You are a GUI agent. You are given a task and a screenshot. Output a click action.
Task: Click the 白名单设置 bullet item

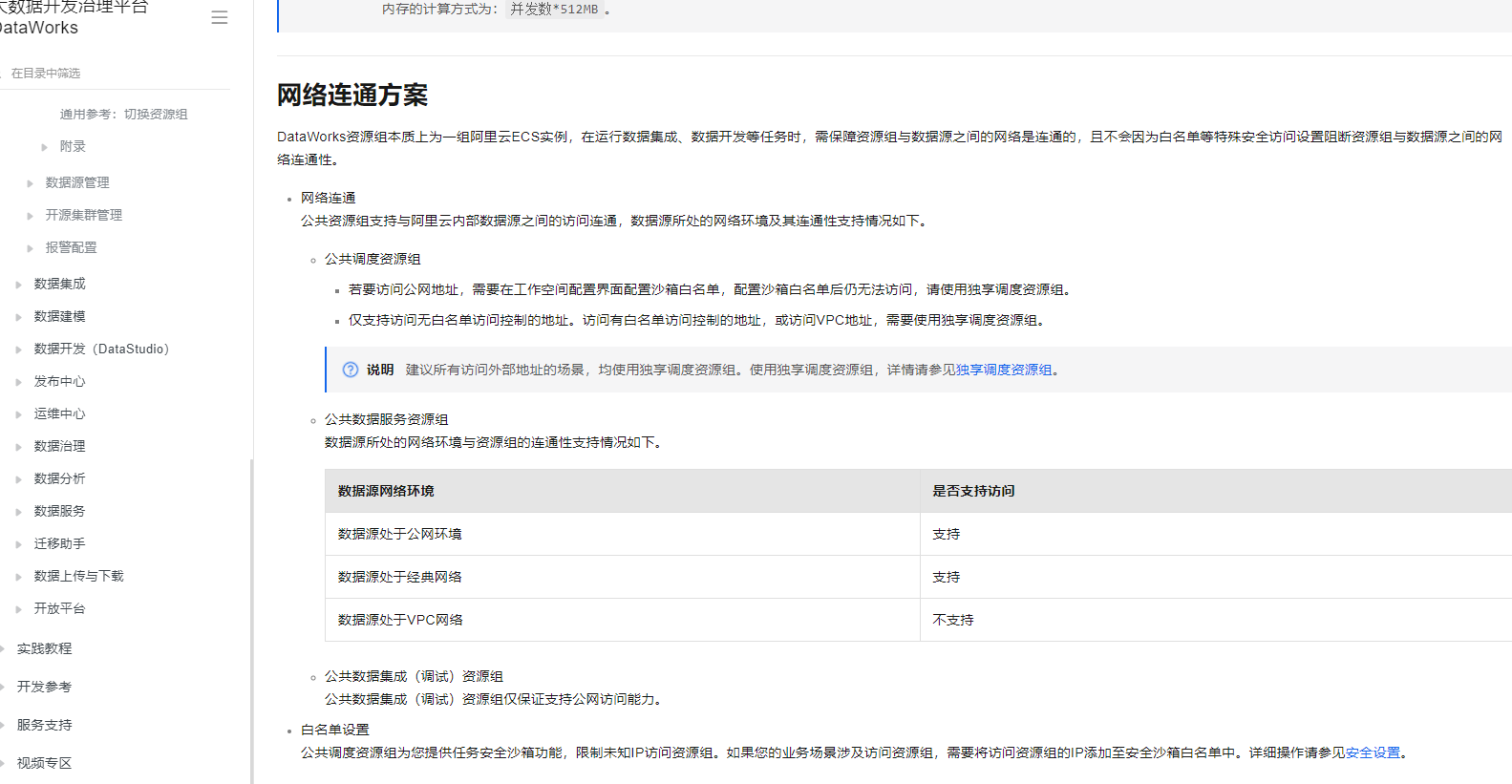pos(335,730)
